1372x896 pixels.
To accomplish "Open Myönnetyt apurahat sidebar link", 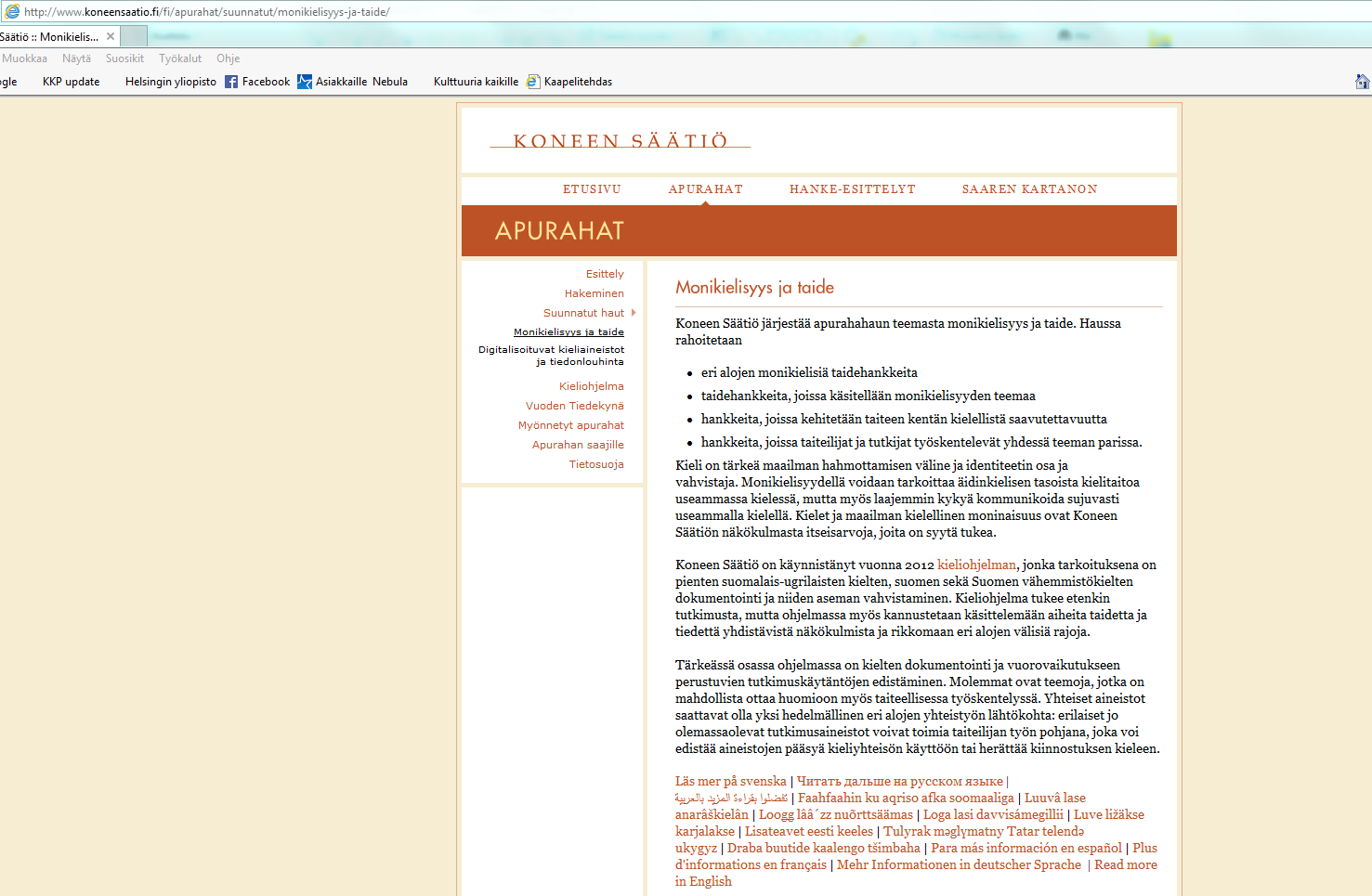I will coord(571,425).
